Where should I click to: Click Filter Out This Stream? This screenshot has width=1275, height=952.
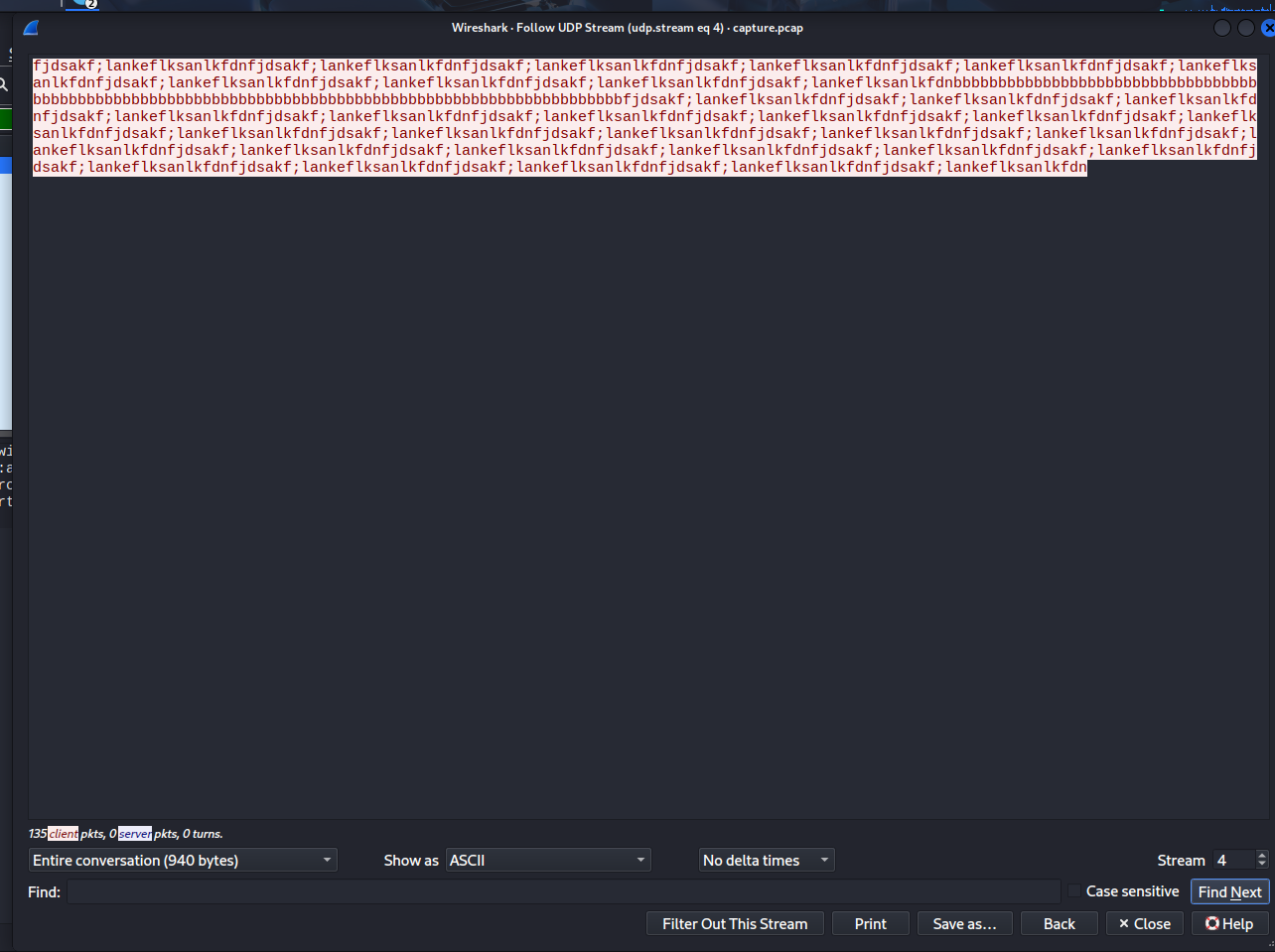(735, 923)
